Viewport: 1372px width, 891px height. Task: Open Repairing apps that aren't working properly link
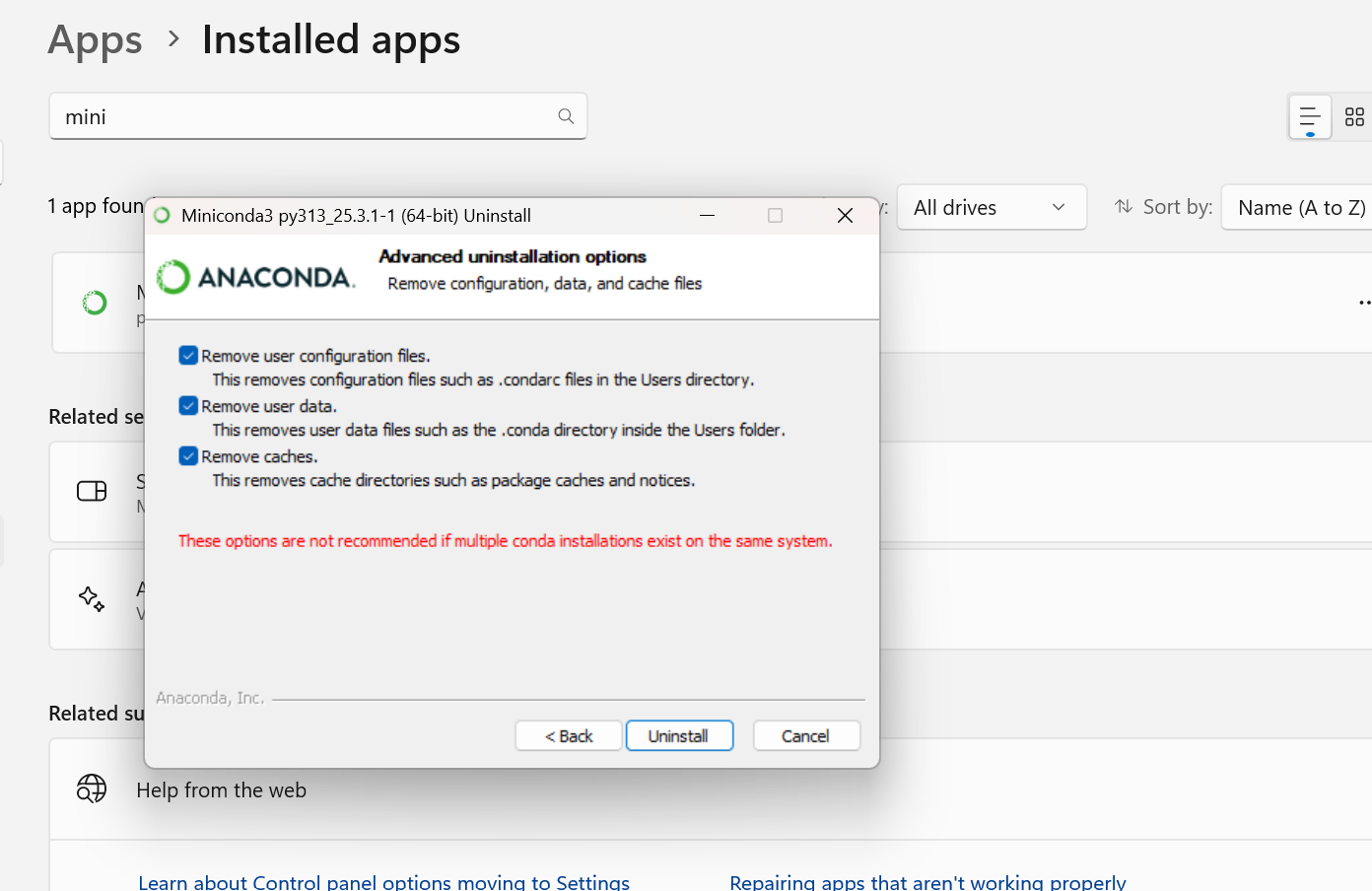pos(927,882)
